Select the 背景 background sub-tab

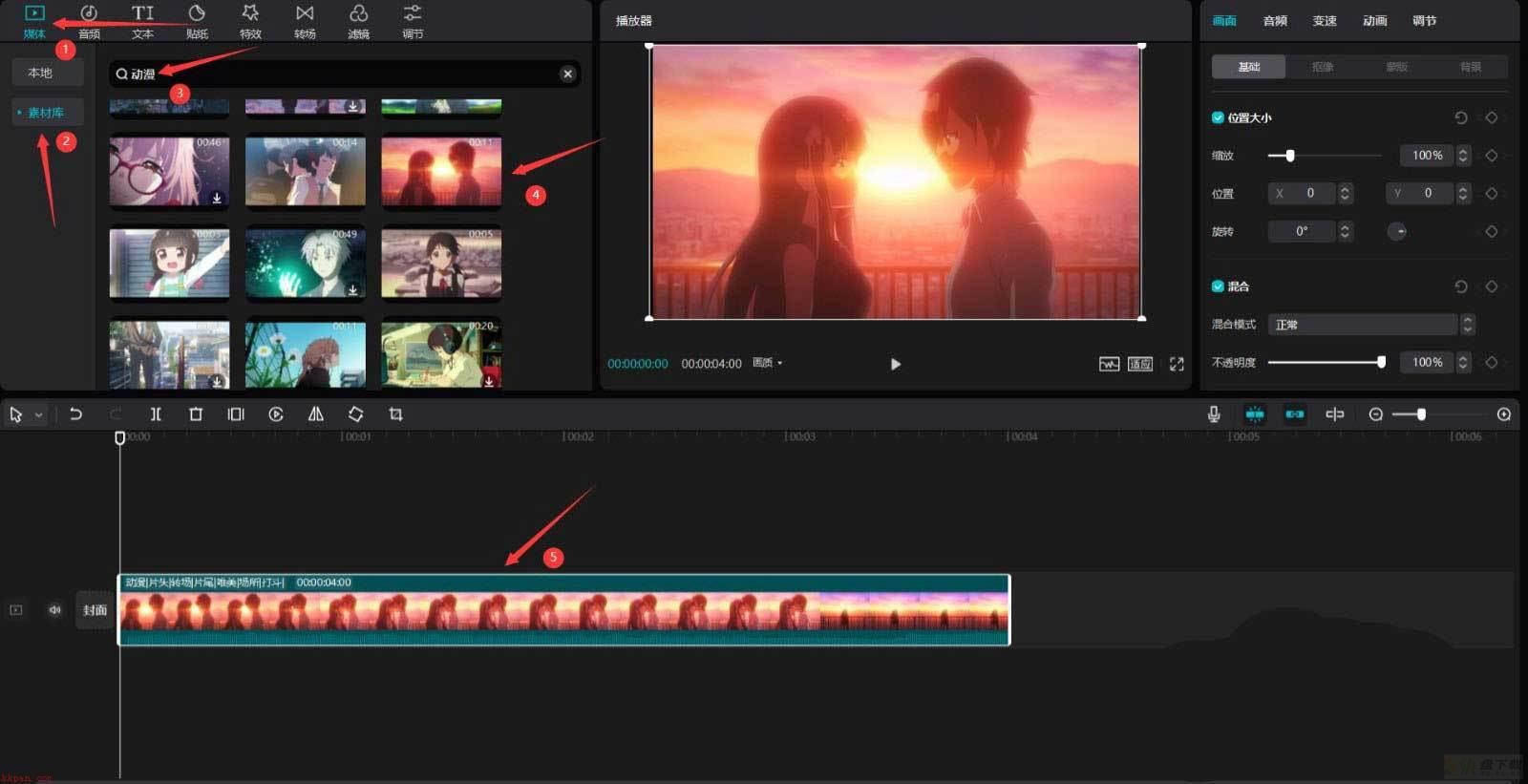click(1471, 67)
